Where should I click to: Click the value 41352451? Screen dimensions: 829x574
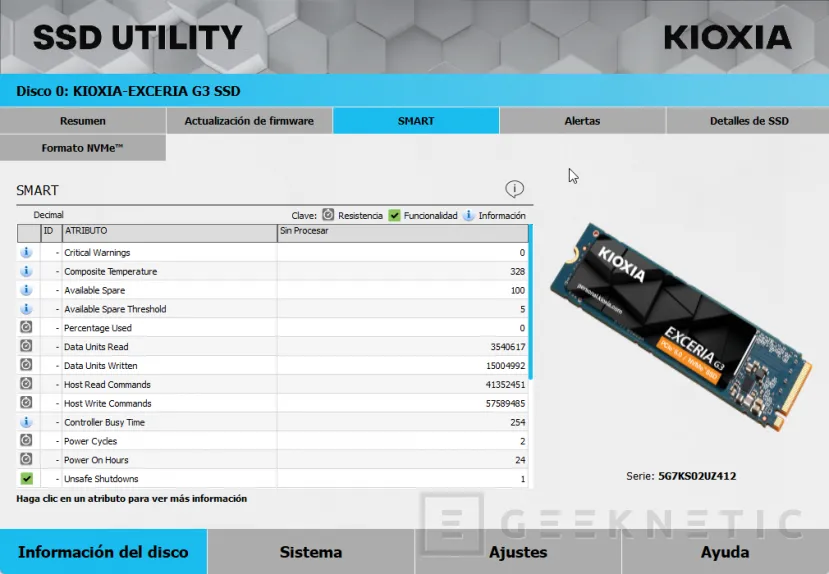(x=505, y=385)
